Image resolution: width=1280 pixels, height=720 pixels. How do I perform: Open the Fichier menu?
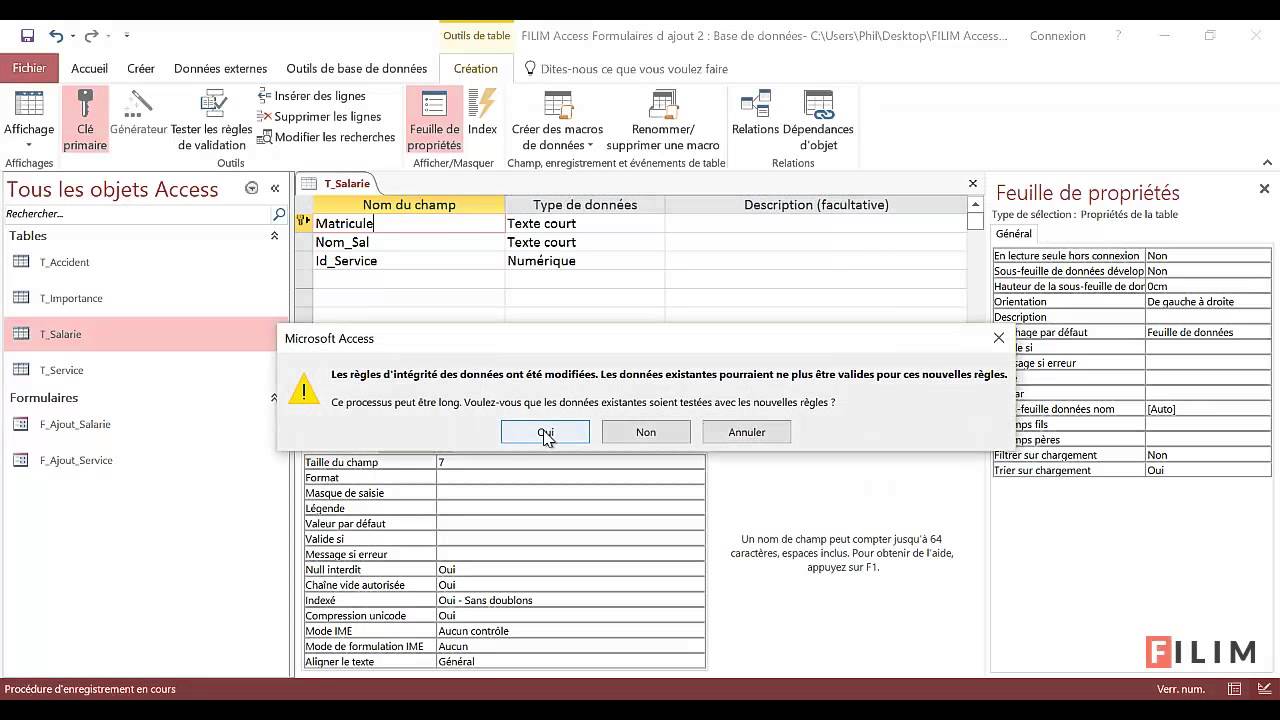coord(29,69)
